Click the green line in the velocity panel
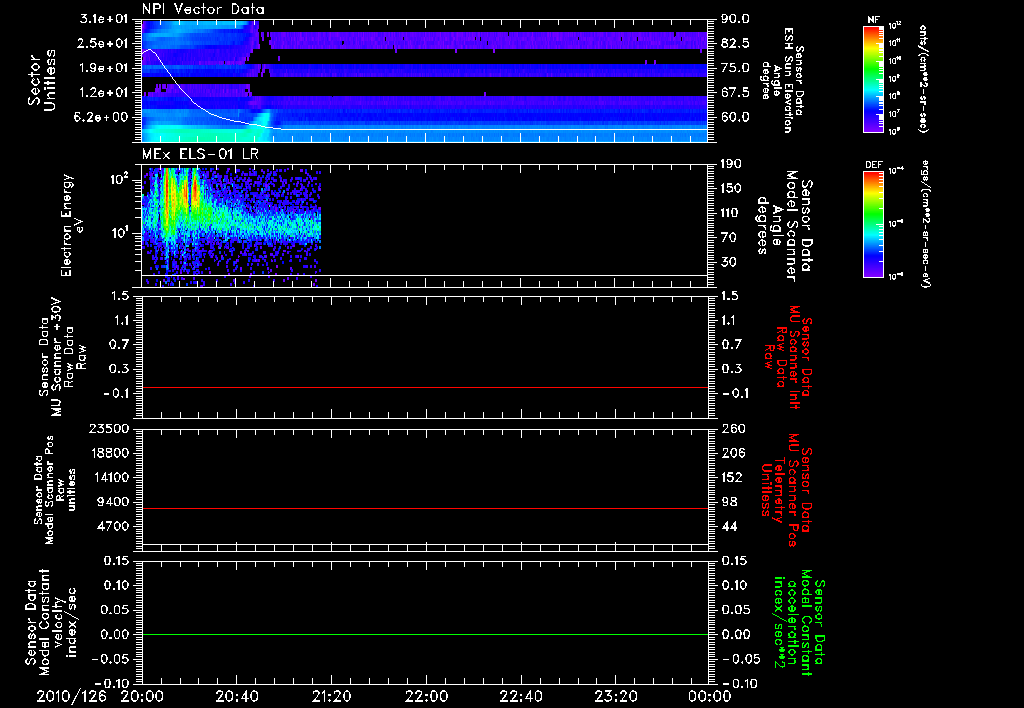 (x=425, y=634)
